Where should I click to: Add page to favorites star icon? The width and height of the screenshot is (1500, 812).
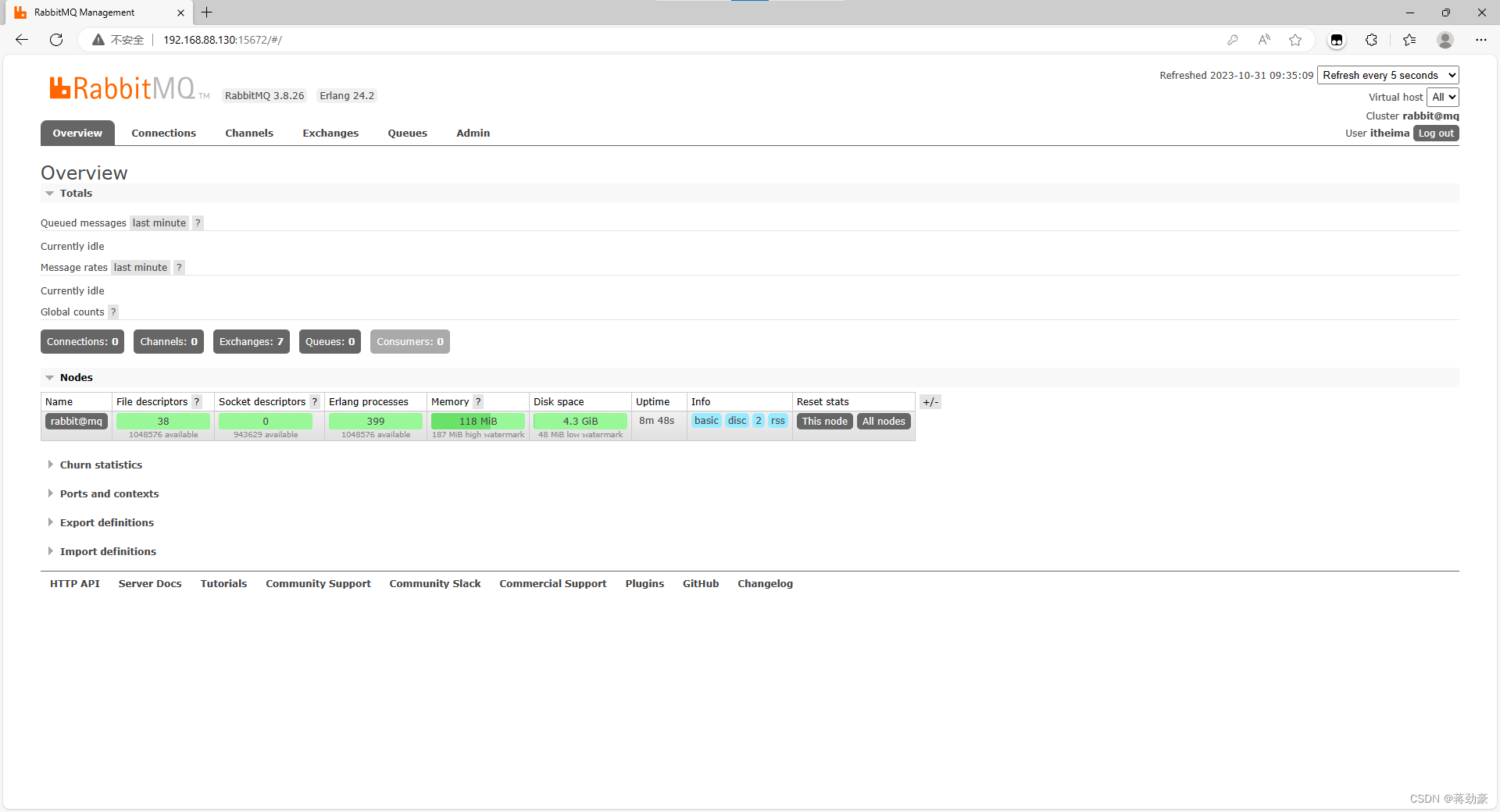coord(1295,40)
